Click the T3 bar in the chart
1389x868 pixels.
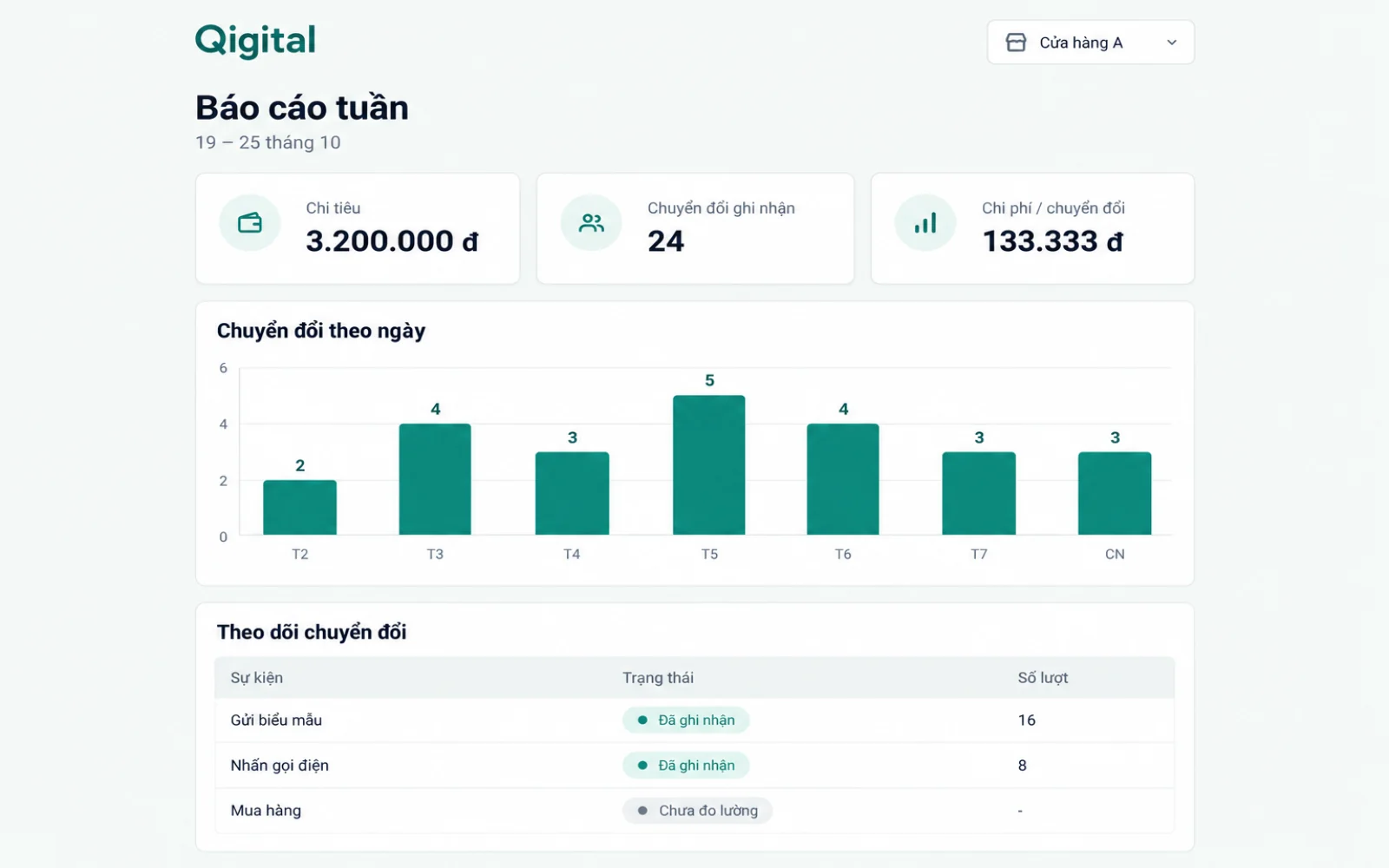click(x=435, y=479)
